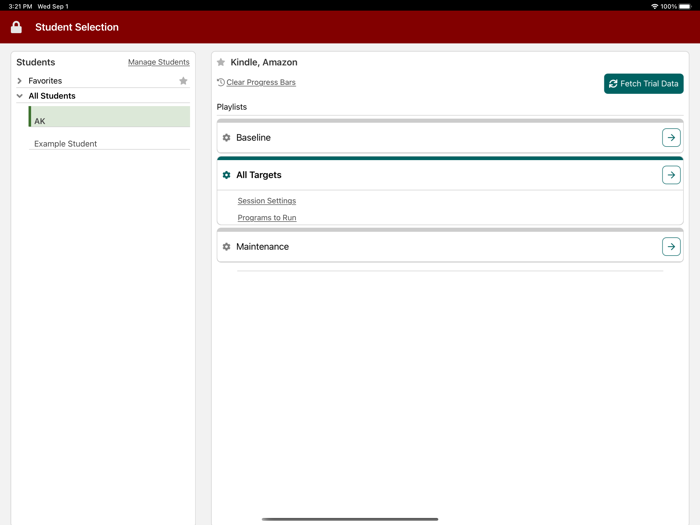The width and height of the screenshot is (700, 525).
Task: Click the Favorites label
Action: pyautogui.click(x=45, y=81)
